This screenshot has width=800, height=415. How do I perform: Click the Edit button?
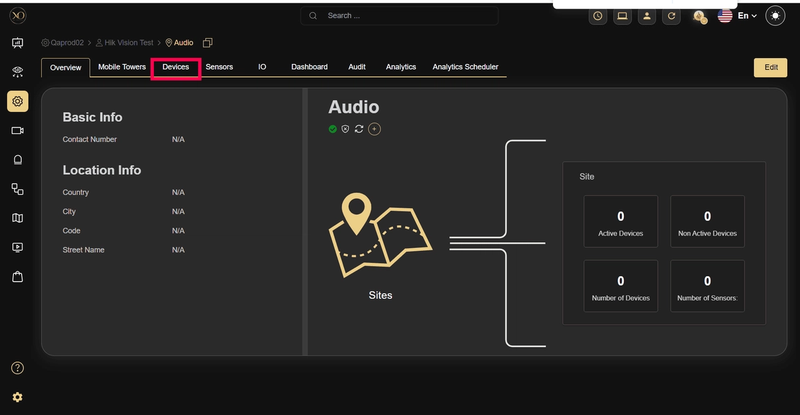(770, 67)
